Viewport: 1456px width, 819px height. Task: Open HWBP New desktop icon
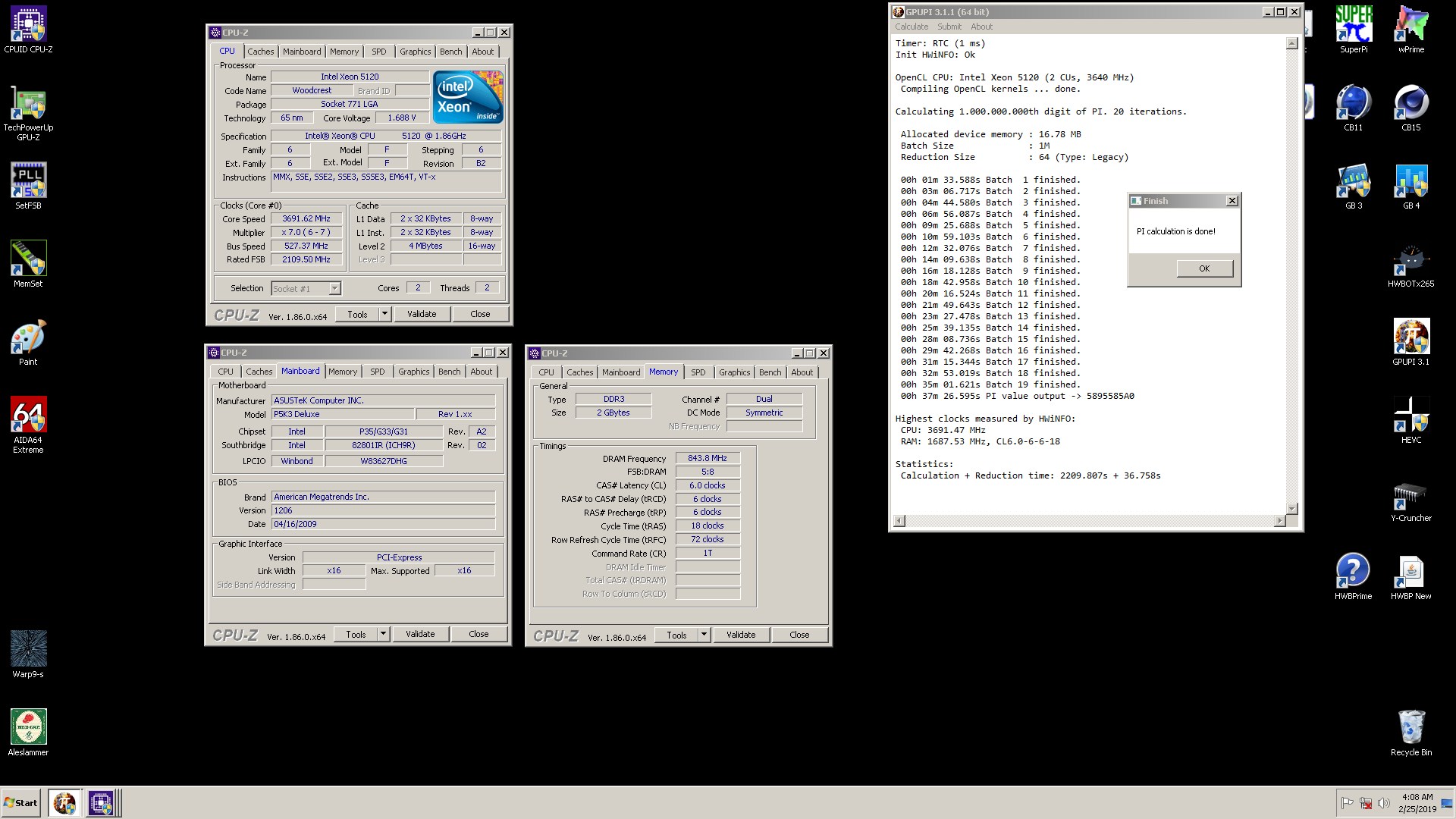coord(1411,577)
